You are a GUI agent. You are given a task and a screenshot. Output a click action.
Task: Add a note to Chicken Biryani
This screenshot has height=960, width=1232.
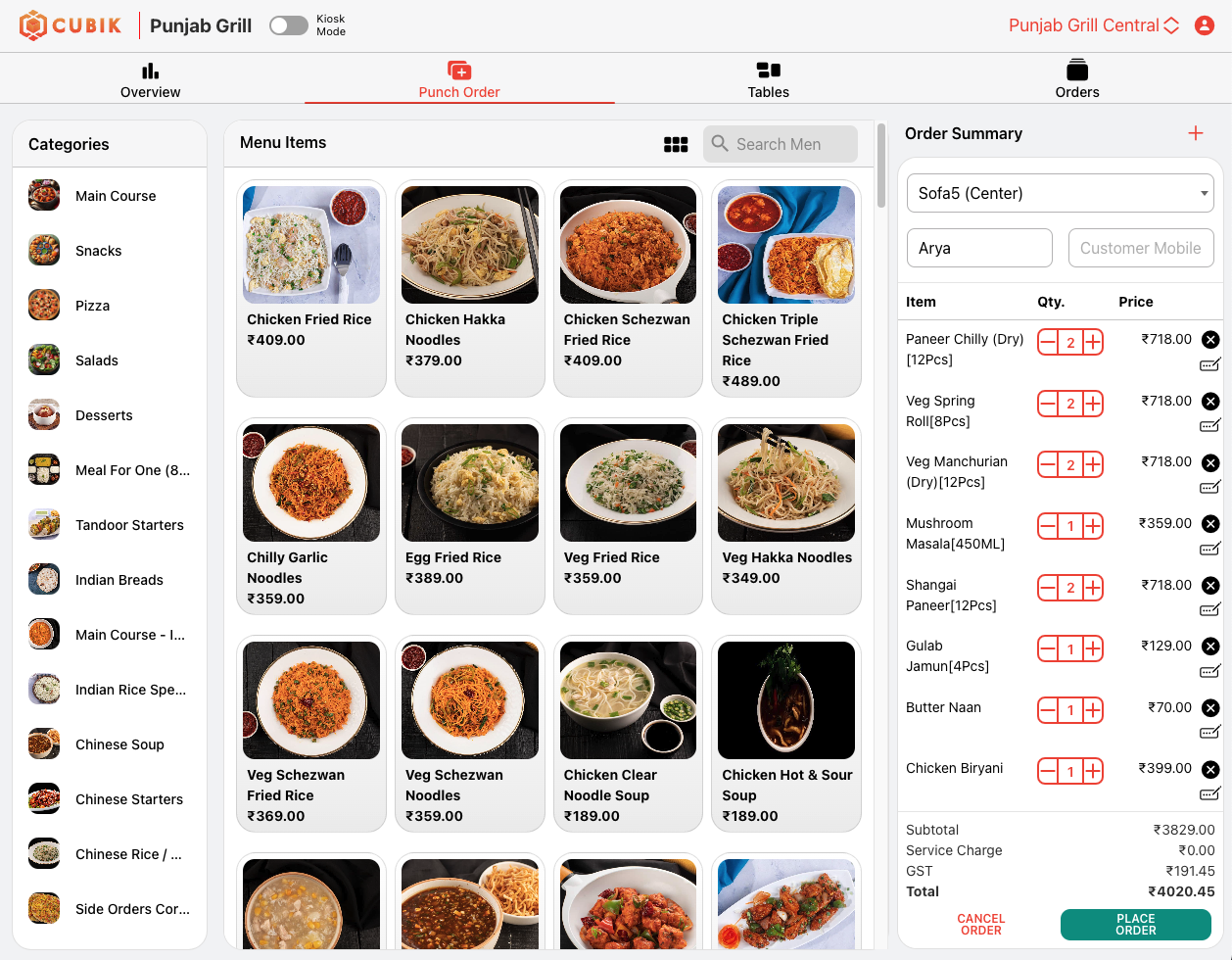(1210, 794)
